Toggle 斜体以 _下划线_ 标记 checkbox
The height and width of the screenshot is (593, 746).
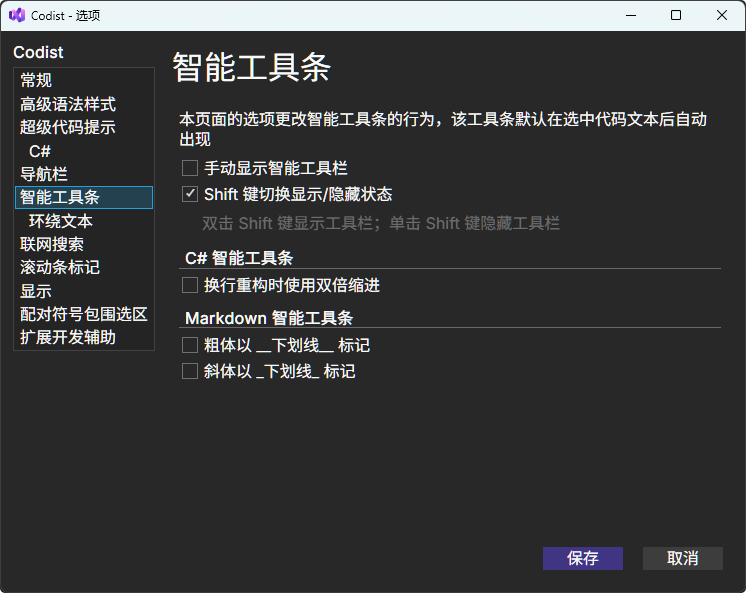tap(190, 372)
